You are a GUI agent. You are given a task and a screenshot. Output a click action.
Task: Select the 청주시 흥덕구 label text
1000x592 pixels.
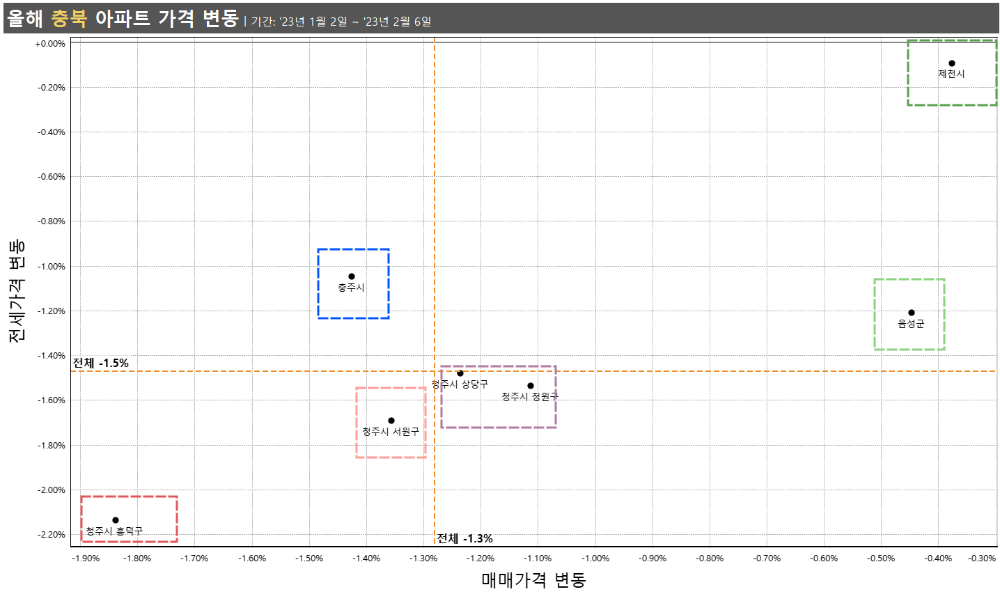115,531
